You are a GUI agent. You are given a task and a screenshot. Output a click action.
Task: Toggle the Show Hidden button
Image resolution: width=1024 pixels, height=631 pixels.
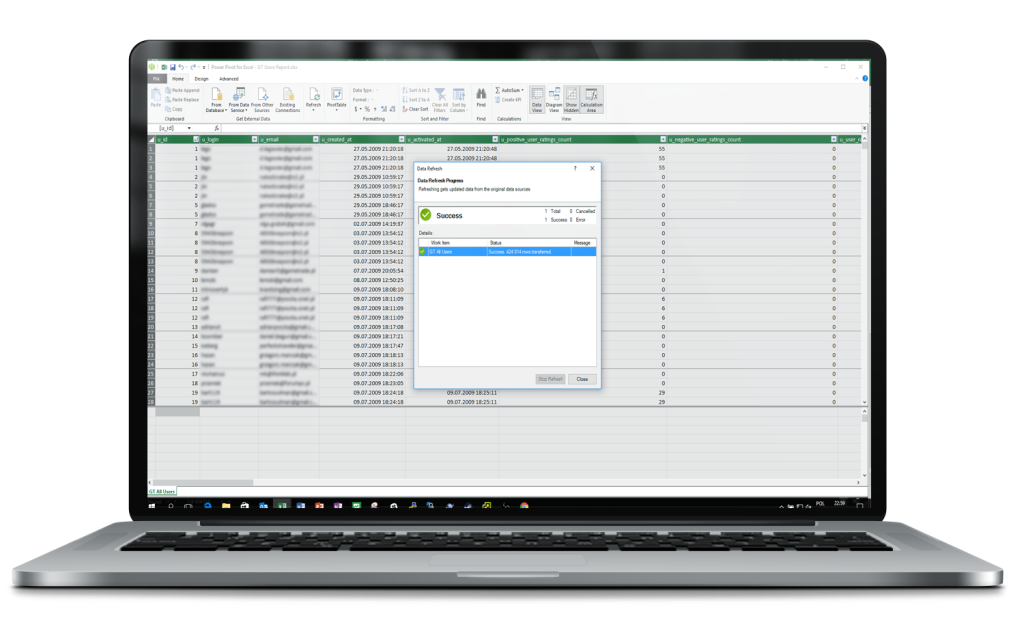pyautogui.click(x=571, y=96)
